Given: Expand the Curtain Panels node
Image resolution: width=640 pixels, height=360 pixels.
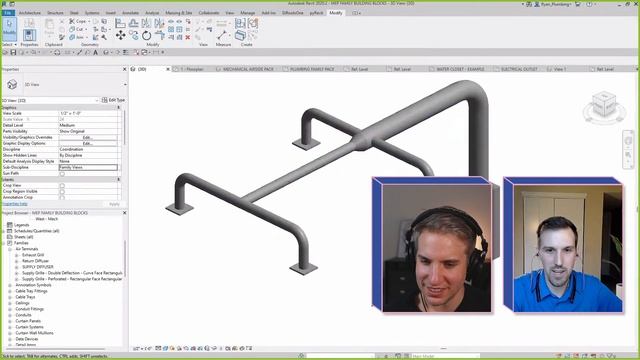Looking at the screenshot, I should click(x=10, y=321).
